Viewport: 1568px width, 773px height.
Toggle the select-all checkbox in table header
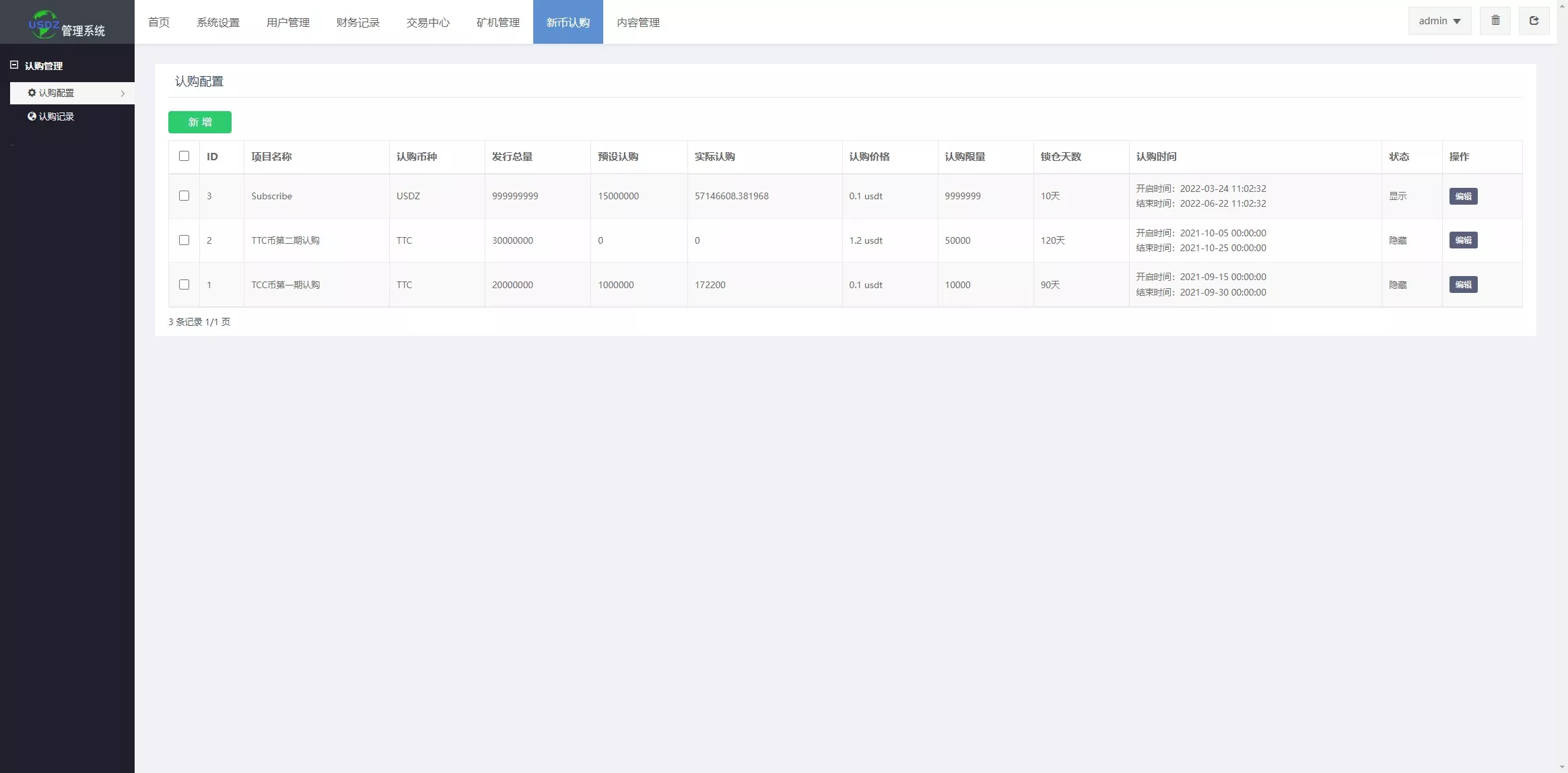click(x=184, y=156)
